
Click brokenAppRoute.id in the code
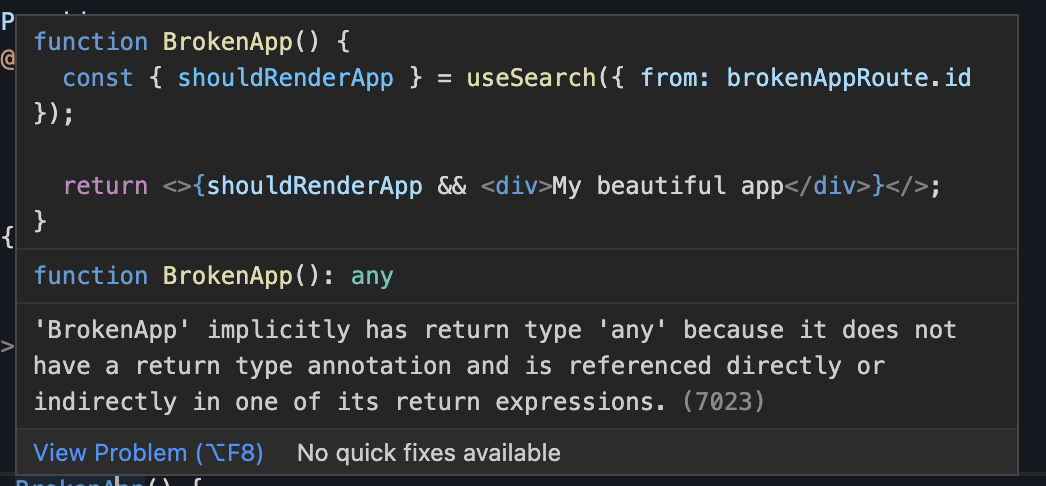pos(849,78)
